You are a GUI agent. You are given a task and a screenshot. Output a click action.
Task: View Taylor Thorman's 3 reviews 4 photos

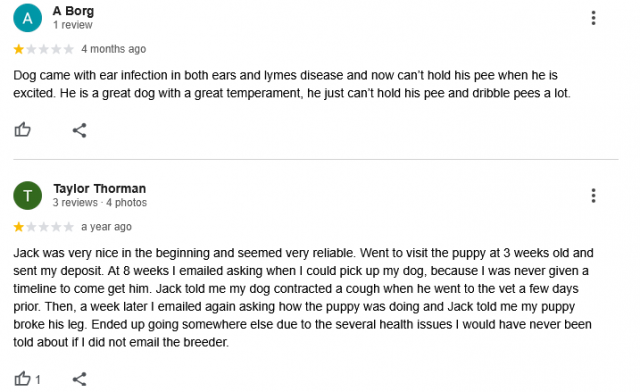pyautogui.click(x=100, y=203)
